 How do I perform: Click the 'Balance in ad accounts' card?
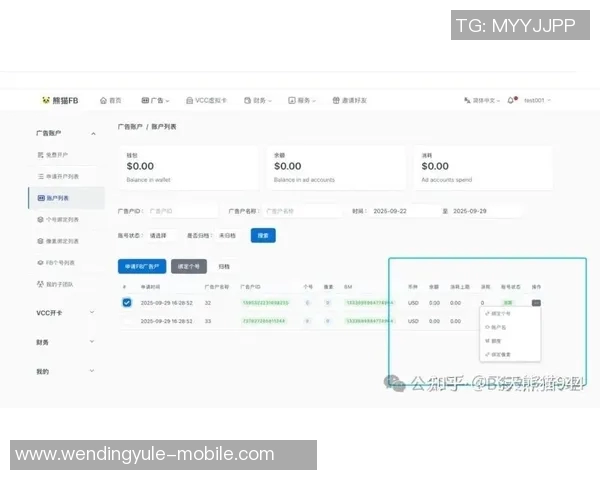pos(336,168)
